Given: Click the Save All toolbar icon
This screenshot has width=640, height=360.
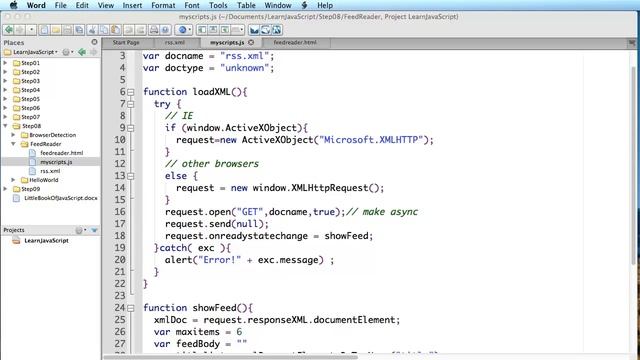Looking at the screenshot, I should (80, 30).
